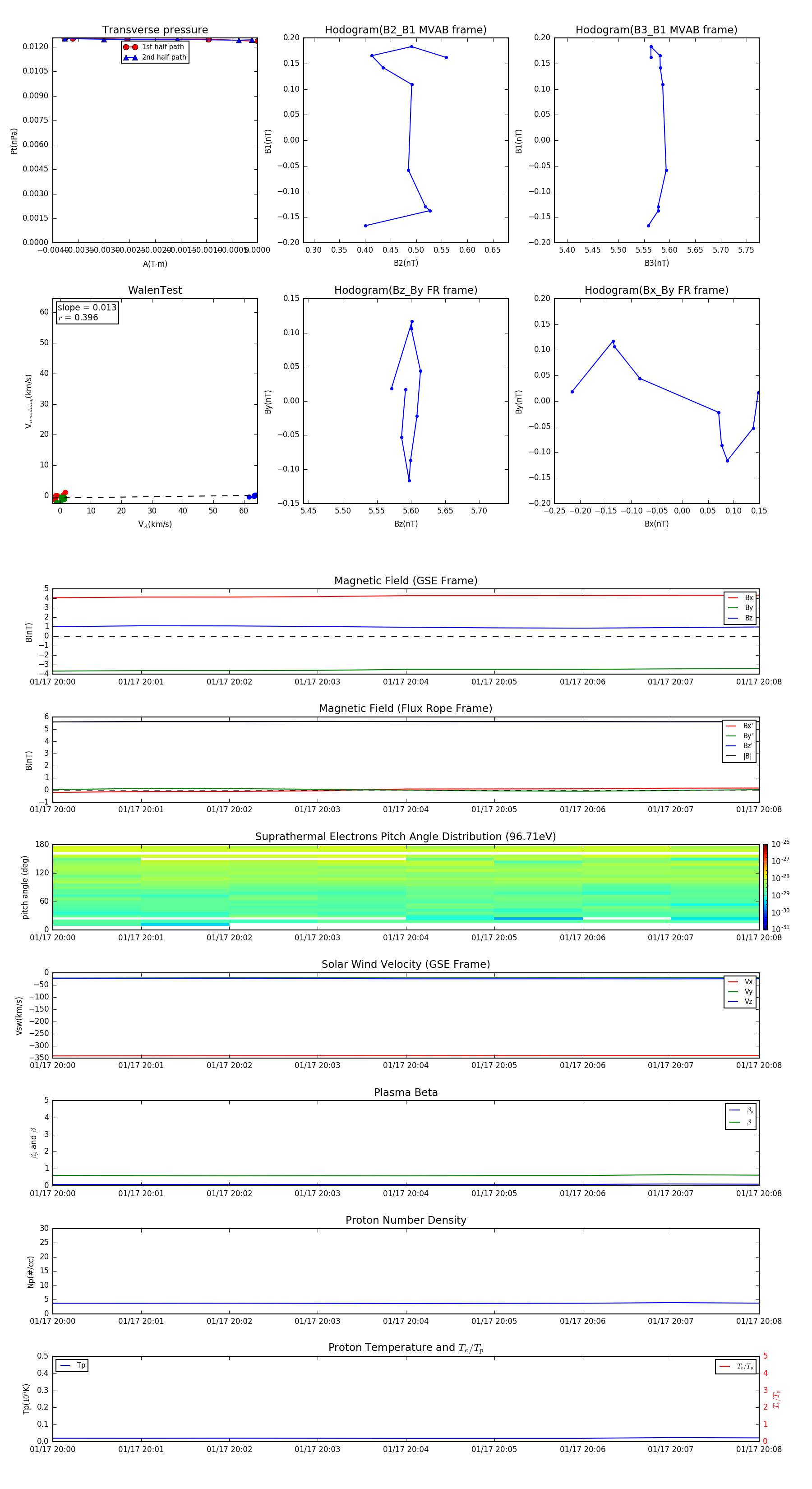Click the "Magnetic Field (GSE Frame)" title
The image size is (812, 1489).
406,581
